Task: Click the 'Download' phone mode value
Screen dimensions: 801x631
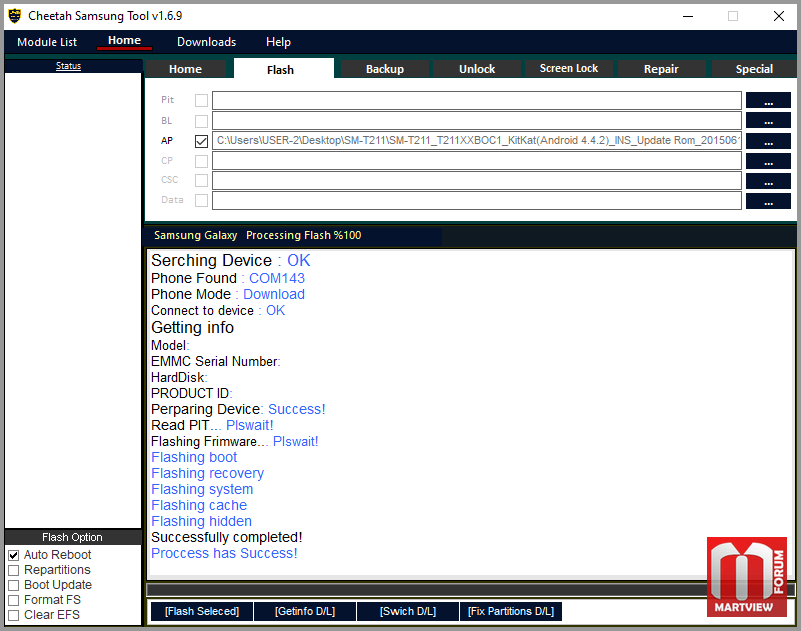Action: point(274,294)
